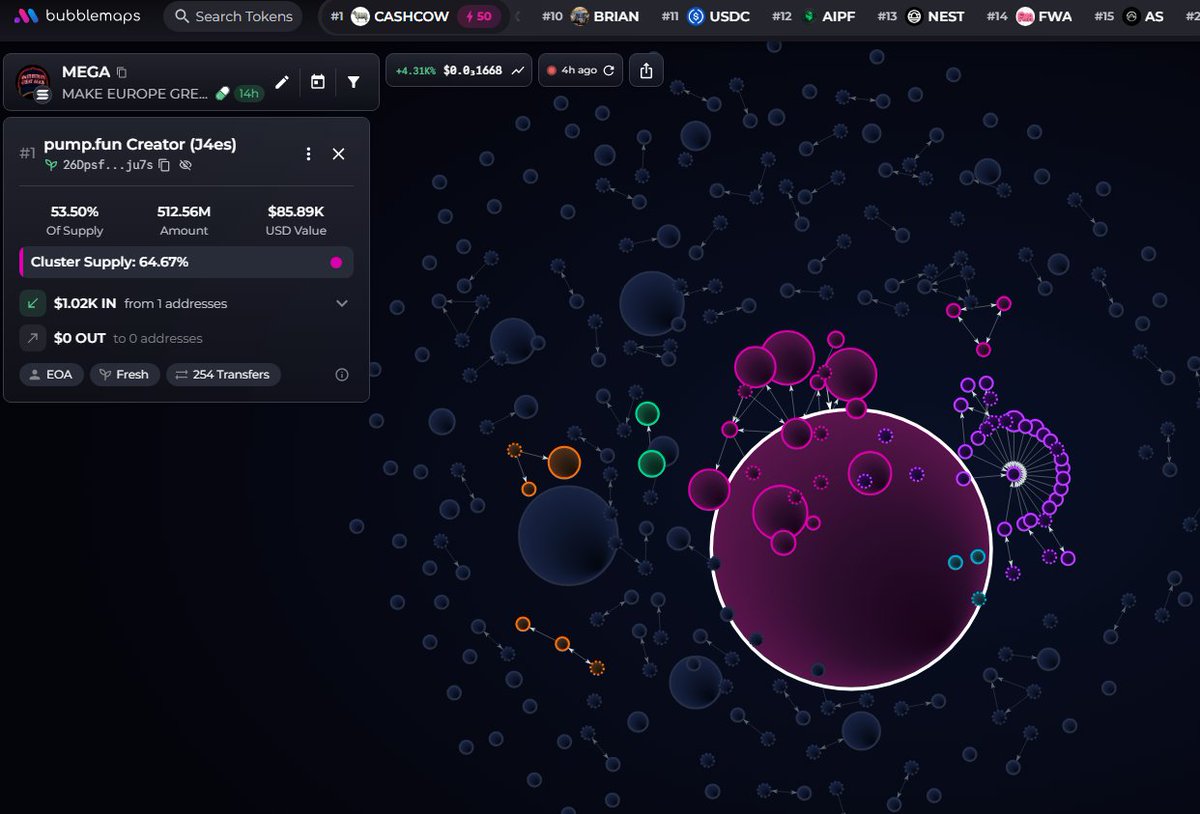1200x814 pixels.
Task: Click the EOA tag button
Action: (x=51, y=375)
